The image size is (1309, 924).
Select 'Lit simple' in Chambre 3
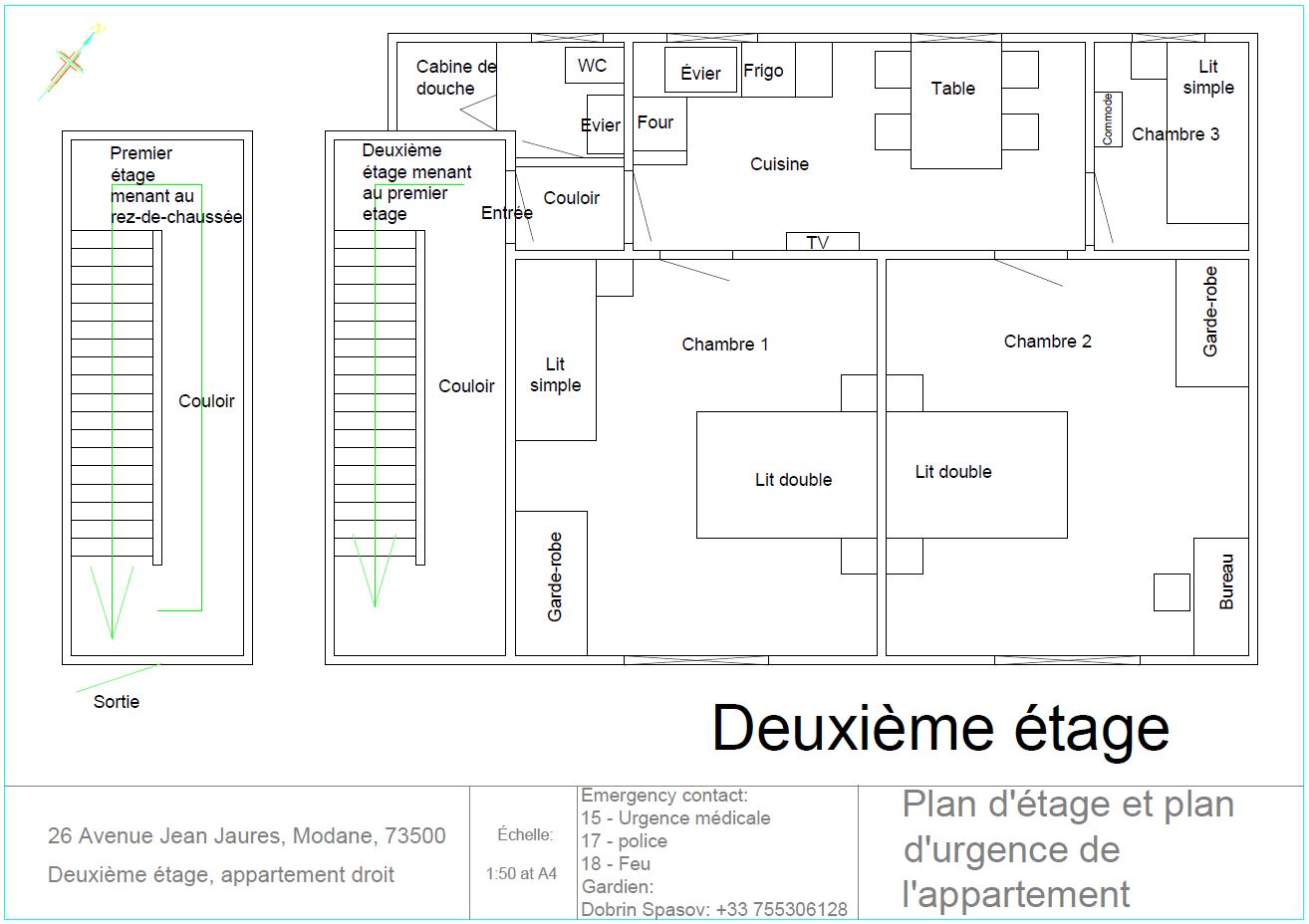pyautogui.click(x=1208, y=78)
